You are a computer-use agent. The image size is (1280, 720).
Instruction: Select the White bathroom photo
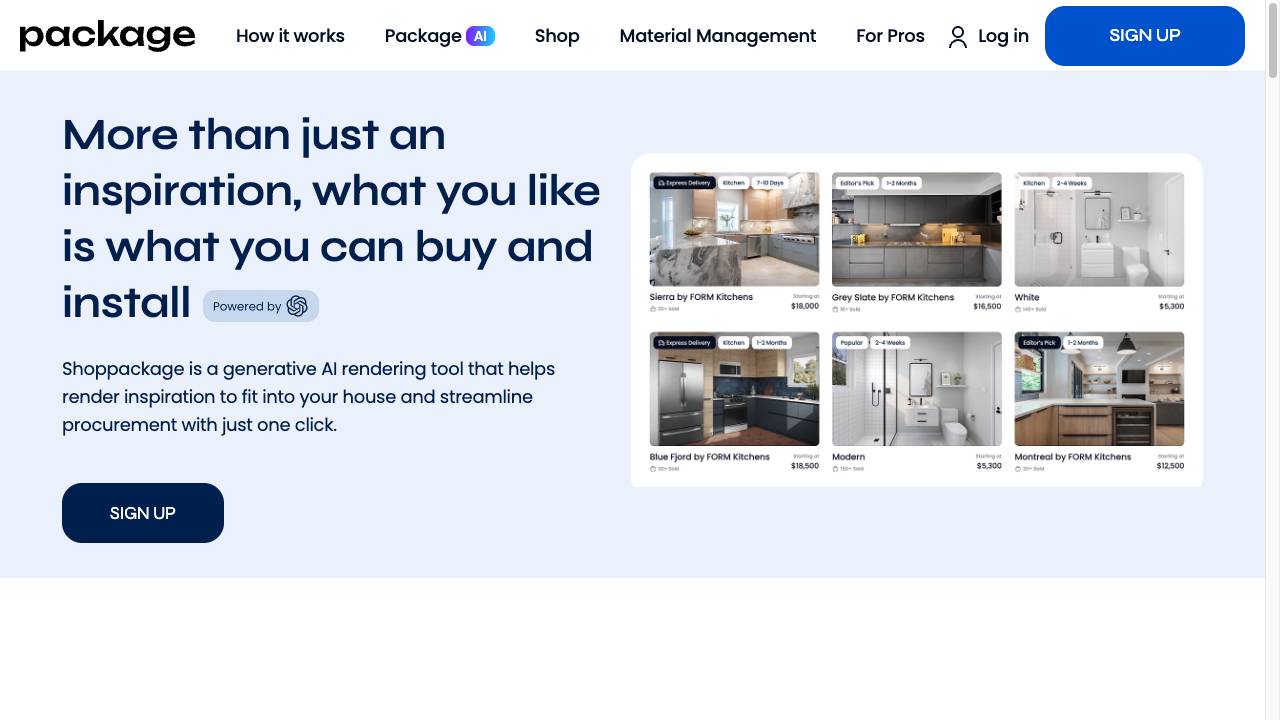pyautogui.click(x=1099, y=229)
